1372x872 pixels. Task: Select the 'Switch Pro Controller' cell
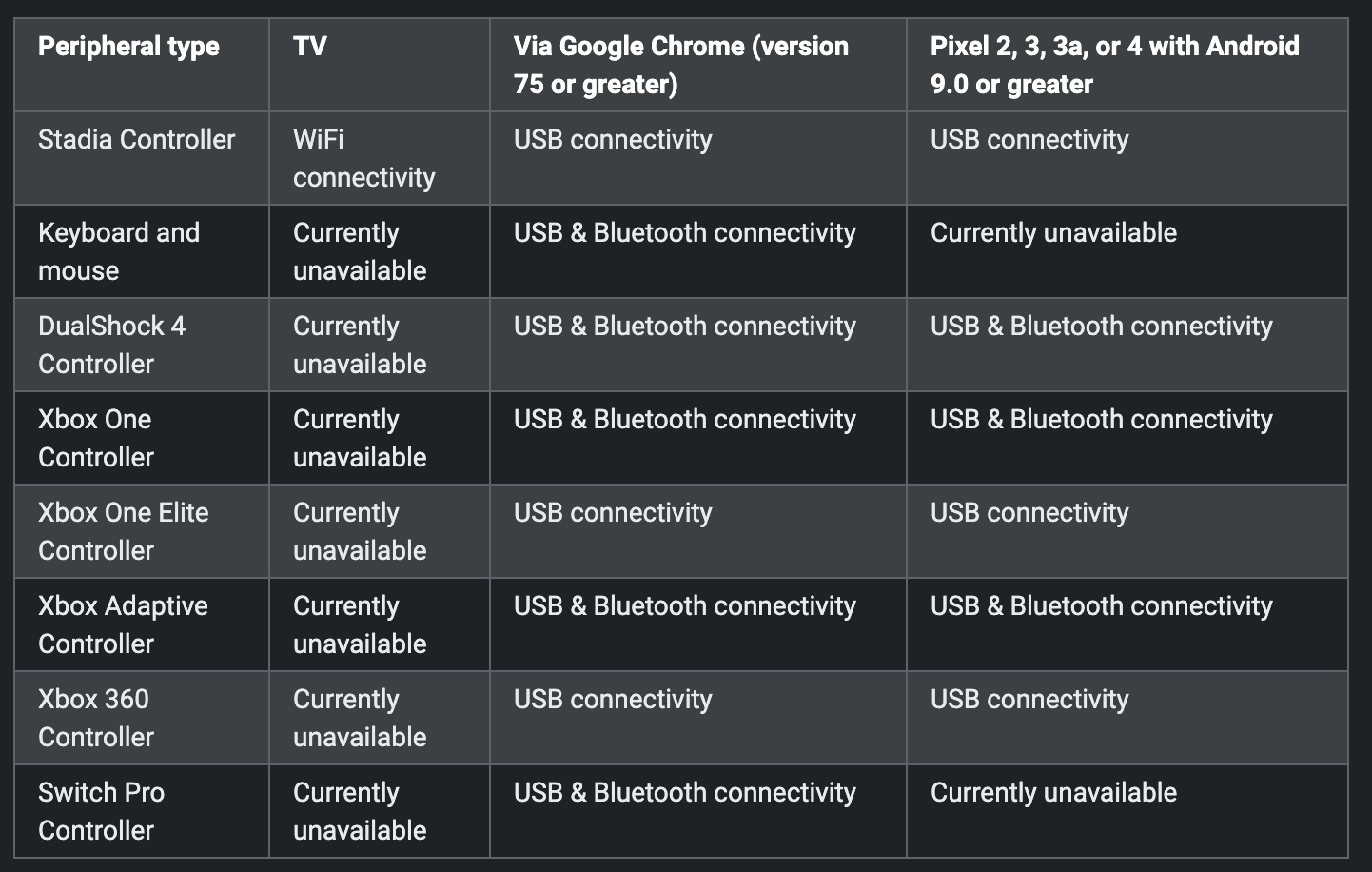[101, 811]
